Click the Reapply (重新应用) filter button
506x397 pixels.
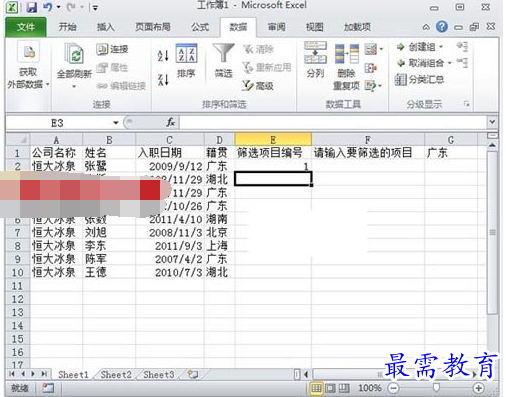267,68
